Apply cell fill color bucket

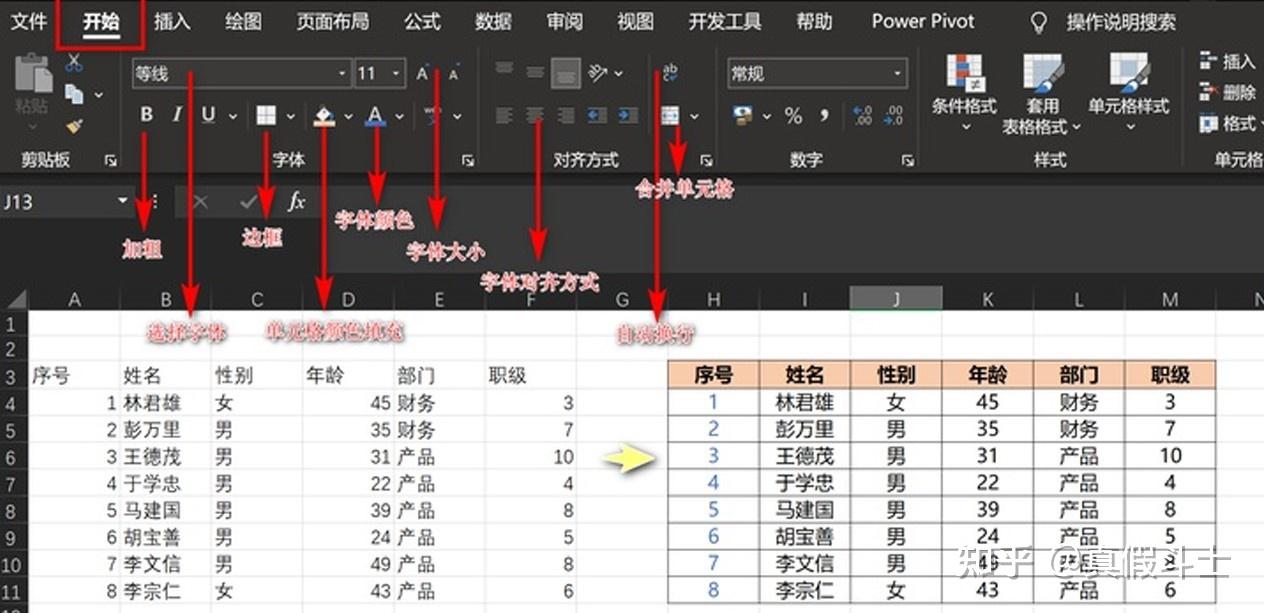[x=323, y=116]
